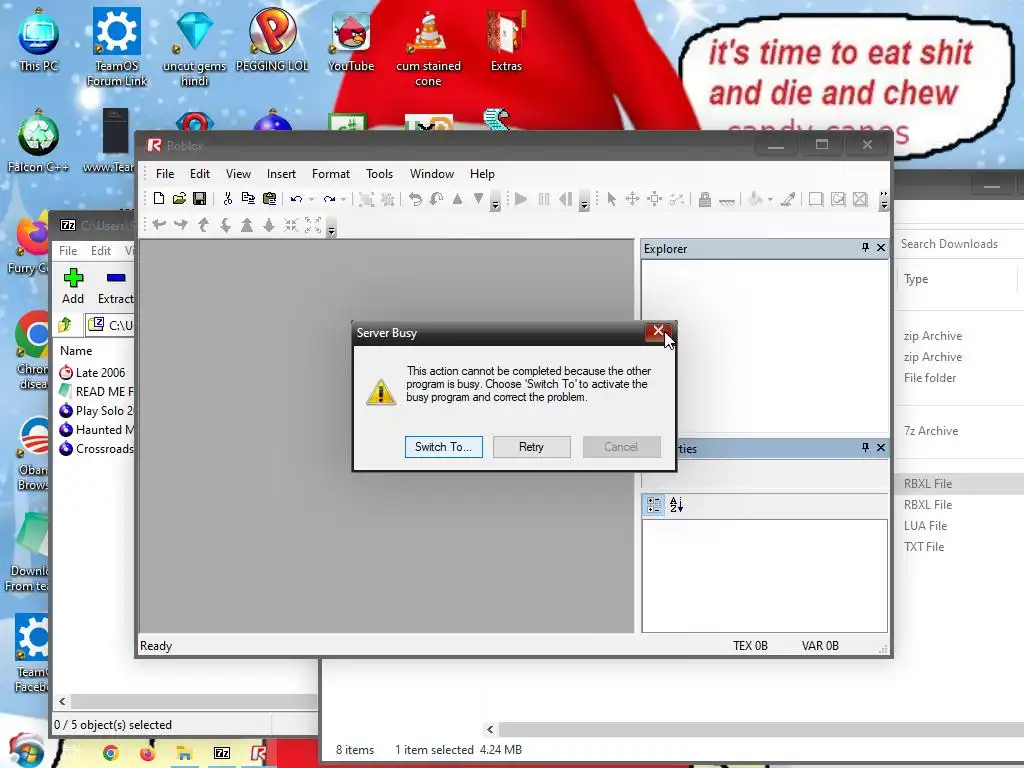The width and height of the screenshot is (1024, 768).
Task: Open the File menu in Roblox
Action: point(165,174)
